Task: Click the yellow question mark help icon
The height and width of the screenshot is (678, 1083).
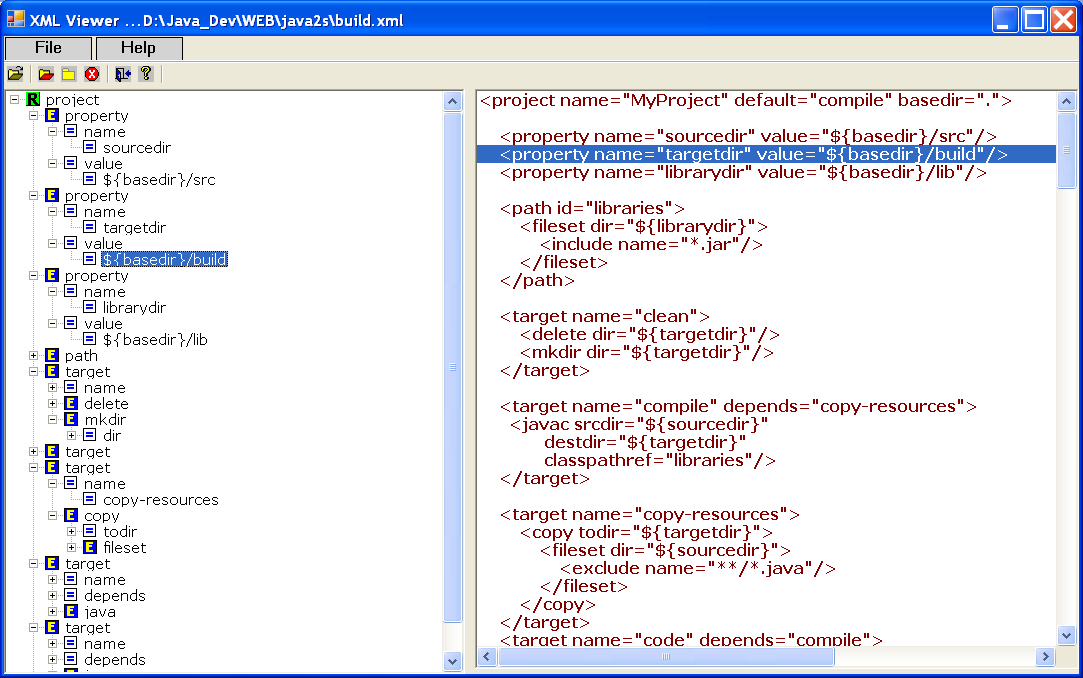Action: click(146, 74)
